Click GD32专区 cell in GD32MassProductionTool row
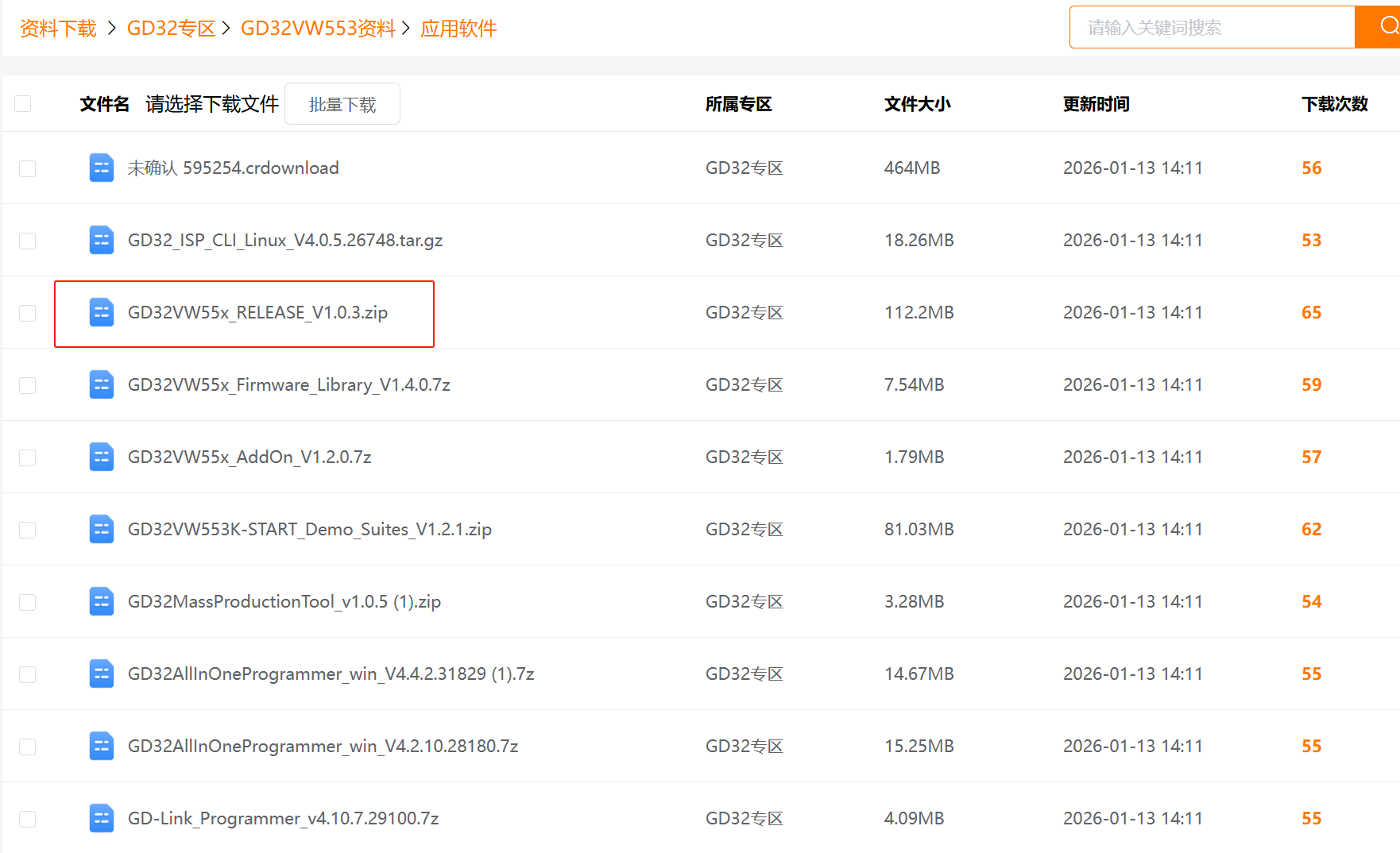The image size is (1400, 853). tap(744, 601)
